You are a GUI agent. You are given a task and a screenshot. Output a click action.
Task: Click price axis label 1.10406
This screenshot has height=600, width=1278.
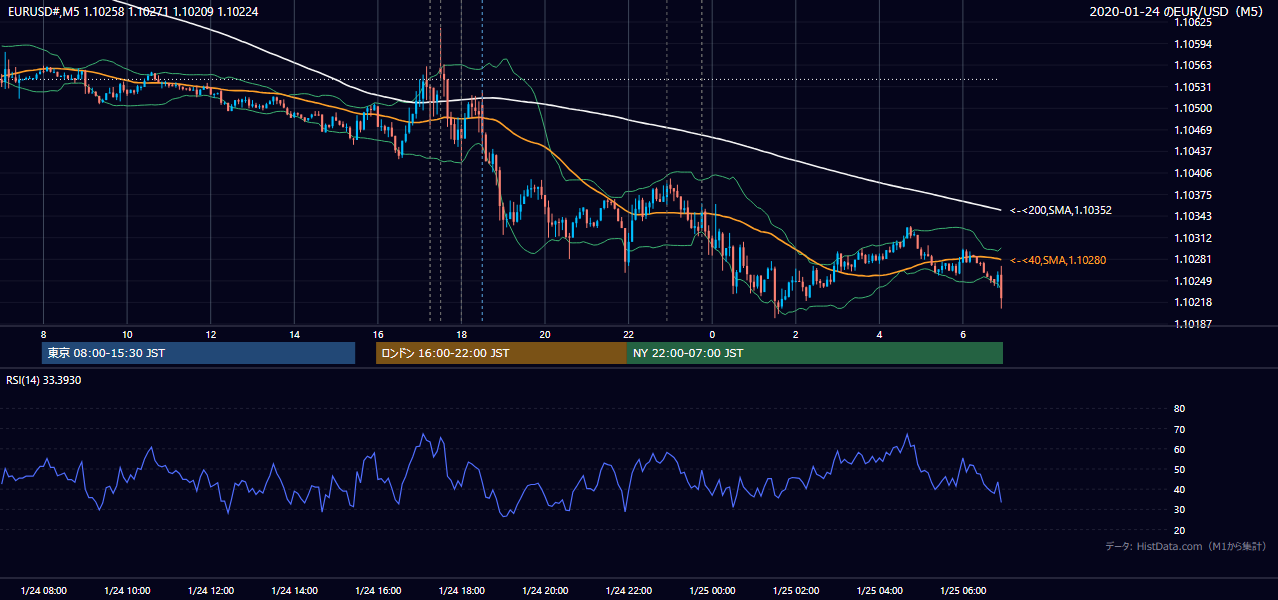1192,173
